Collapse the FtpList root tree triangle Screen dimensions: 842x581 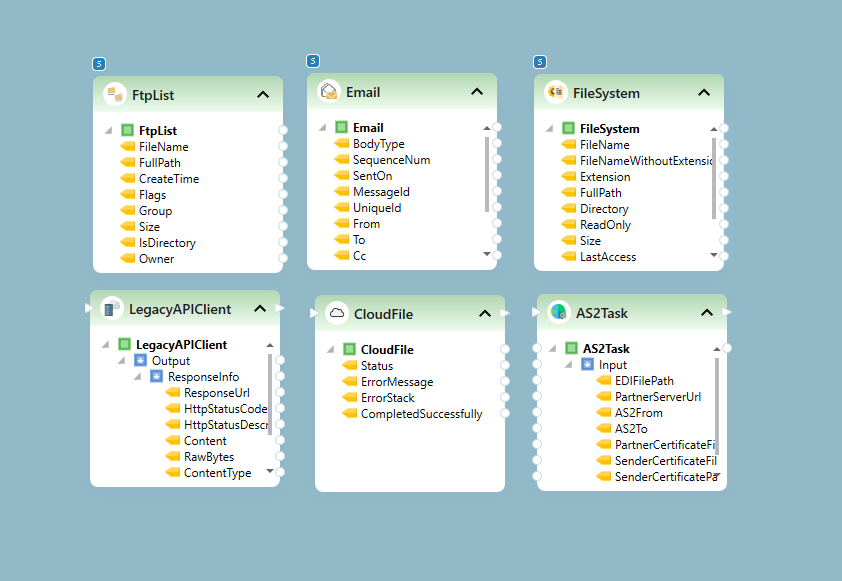tap(109, 130)
